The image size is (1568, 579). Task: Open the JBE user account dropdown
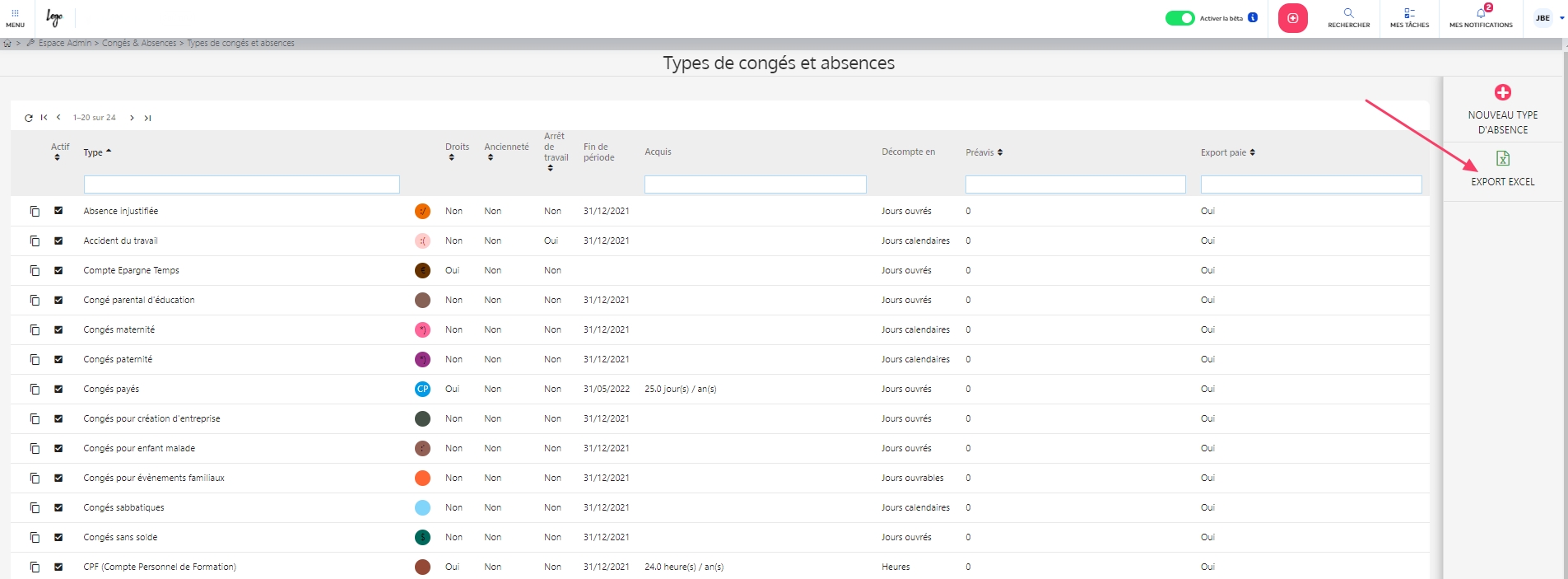1549,18
